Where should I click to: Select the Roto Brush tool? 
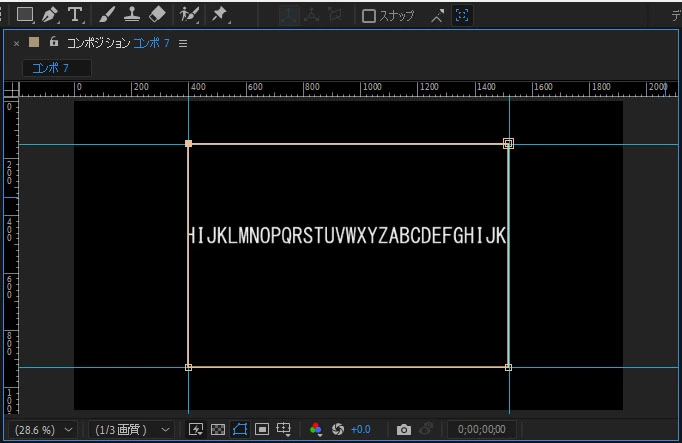[x=189, y=15]
